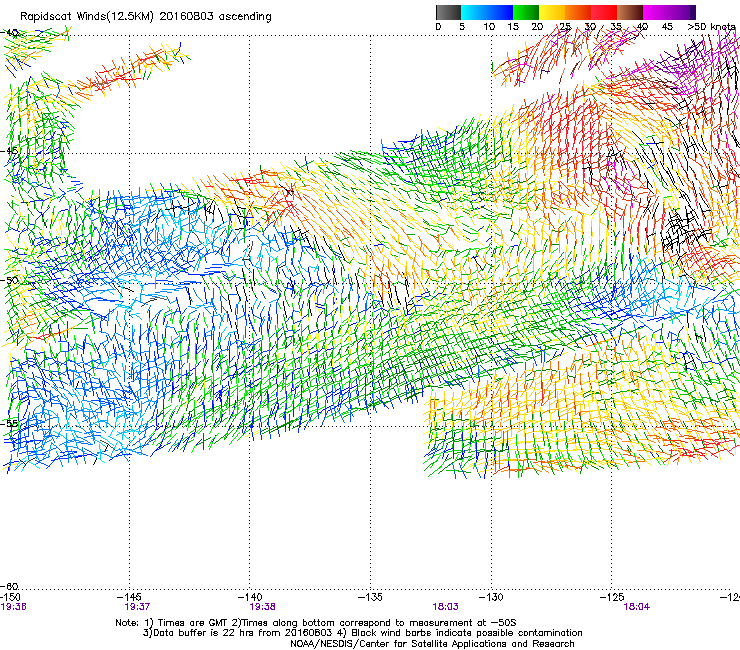
Task: Click the '18:03' measurement time label
Action: 445,607
